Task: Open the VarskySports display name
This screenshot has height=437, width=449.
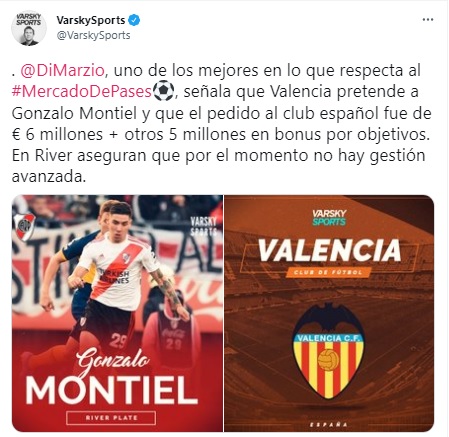Action: 91,20
